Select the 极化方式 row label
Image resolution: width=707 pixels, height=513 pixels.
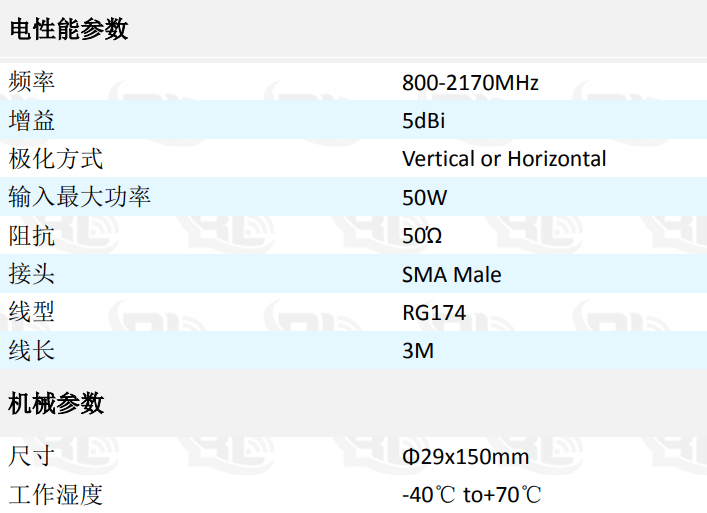(x=55, y=159)
